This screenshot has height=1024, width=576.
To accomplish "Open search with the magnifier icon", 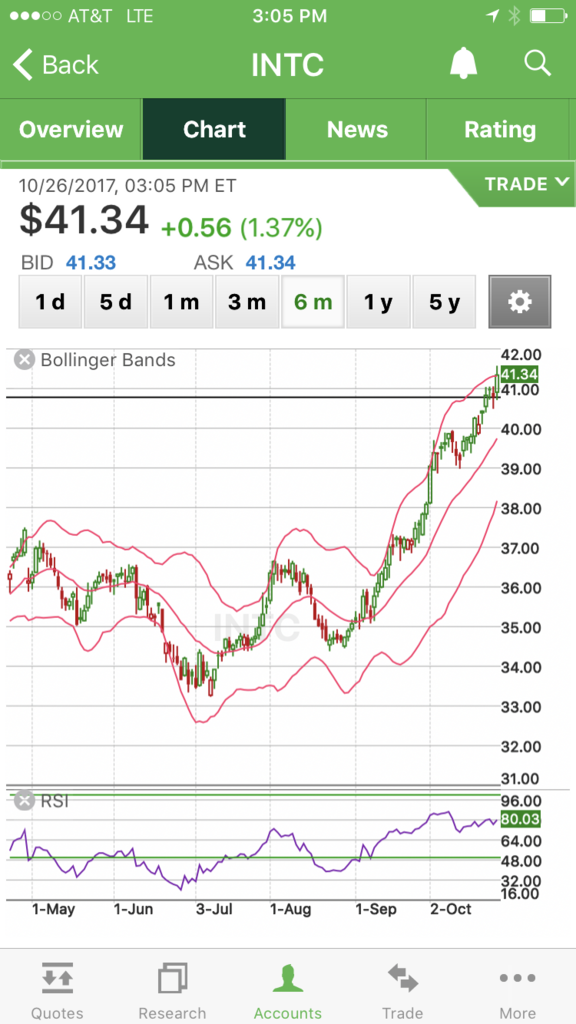I will coord(538,63).
